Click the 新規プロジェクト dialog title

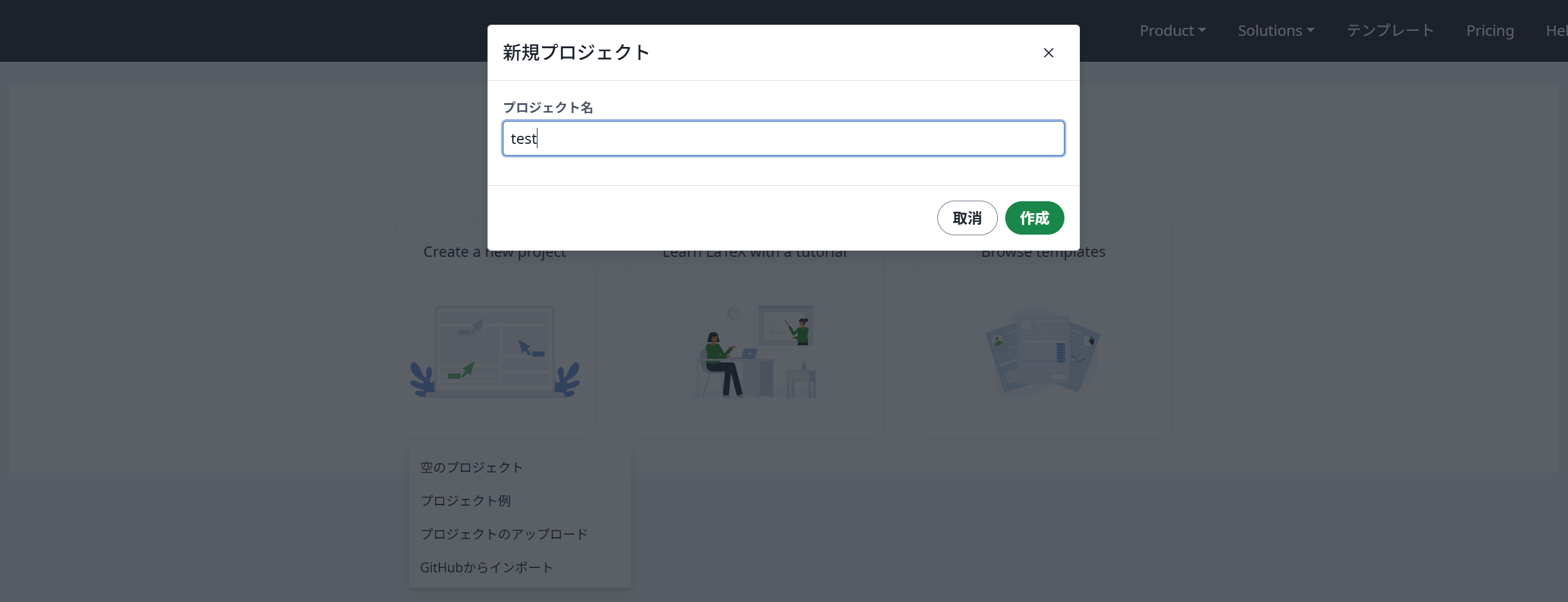coord(576,52)
